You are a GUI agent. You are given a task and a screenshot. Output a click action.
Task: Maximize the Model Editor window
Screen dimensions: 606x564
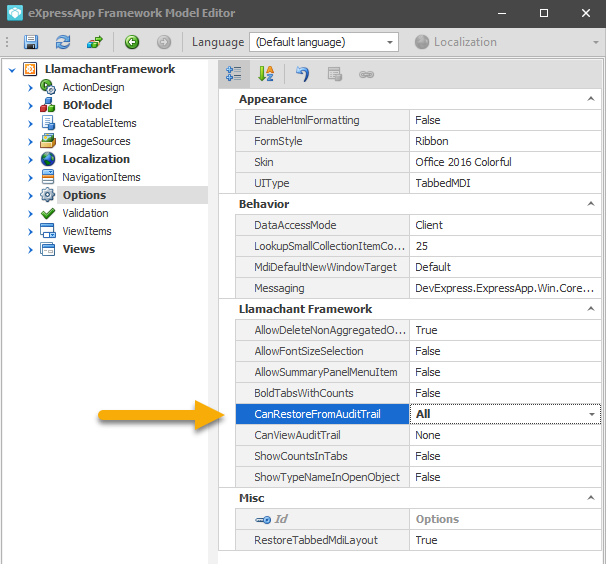click(x=544, y=13)
